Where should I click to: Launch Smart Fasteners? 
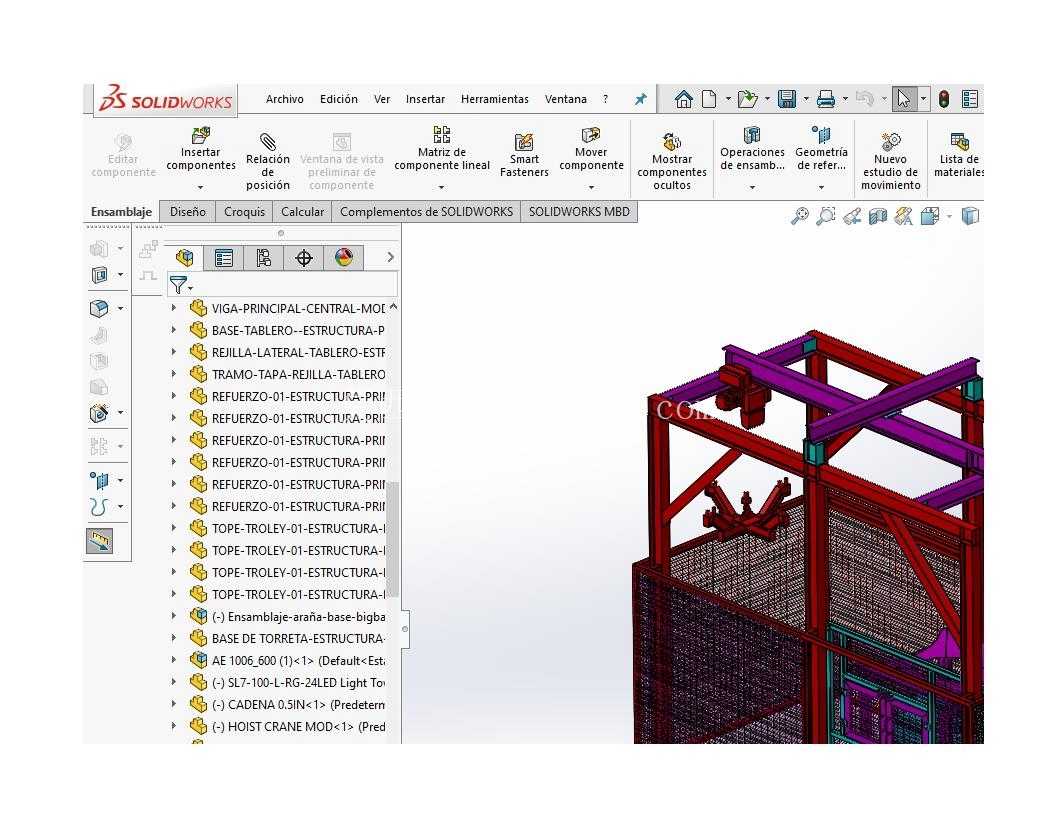pos(524,156)
